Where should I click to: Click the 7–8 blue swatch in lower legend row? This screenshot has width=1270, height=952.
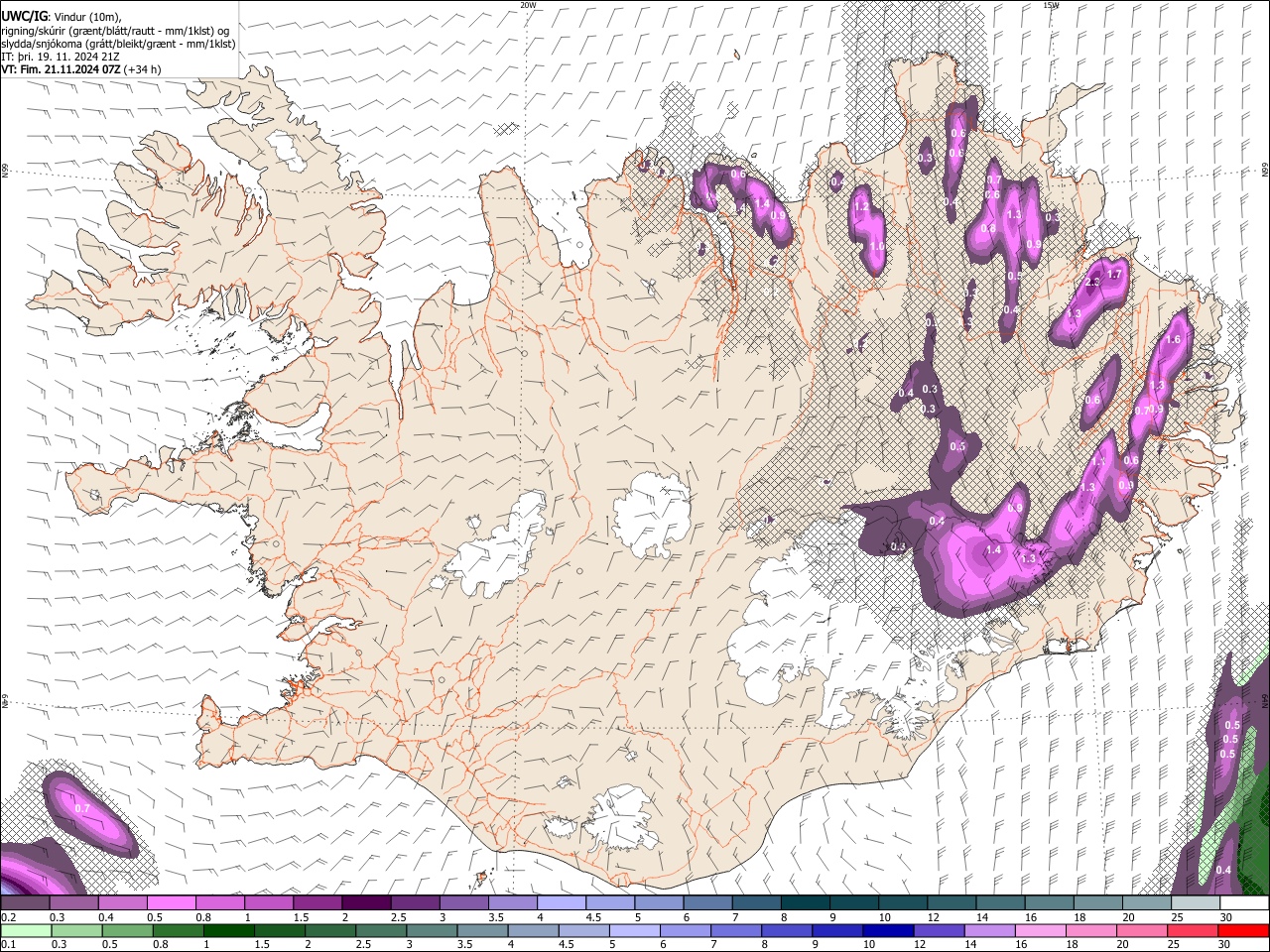tap(735, 930)
